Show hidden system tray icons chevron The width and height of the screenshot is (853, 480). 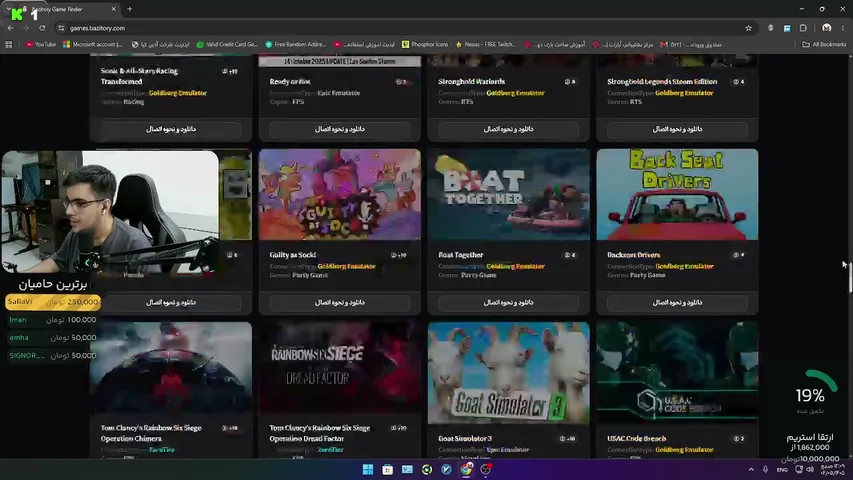[x=751, y=470]
